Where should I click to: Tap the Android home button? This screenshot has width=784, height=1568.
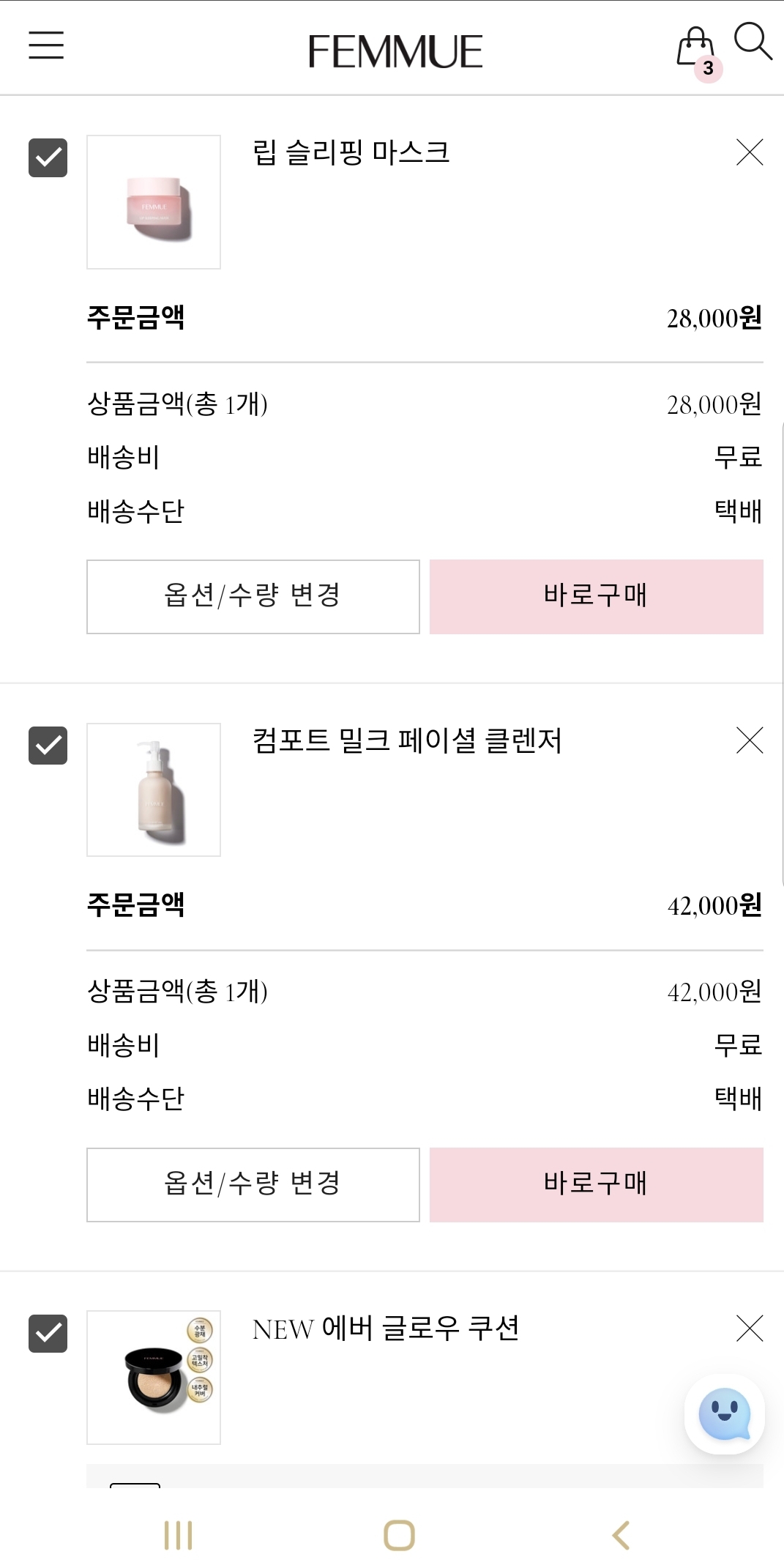tap(399, 1535)
